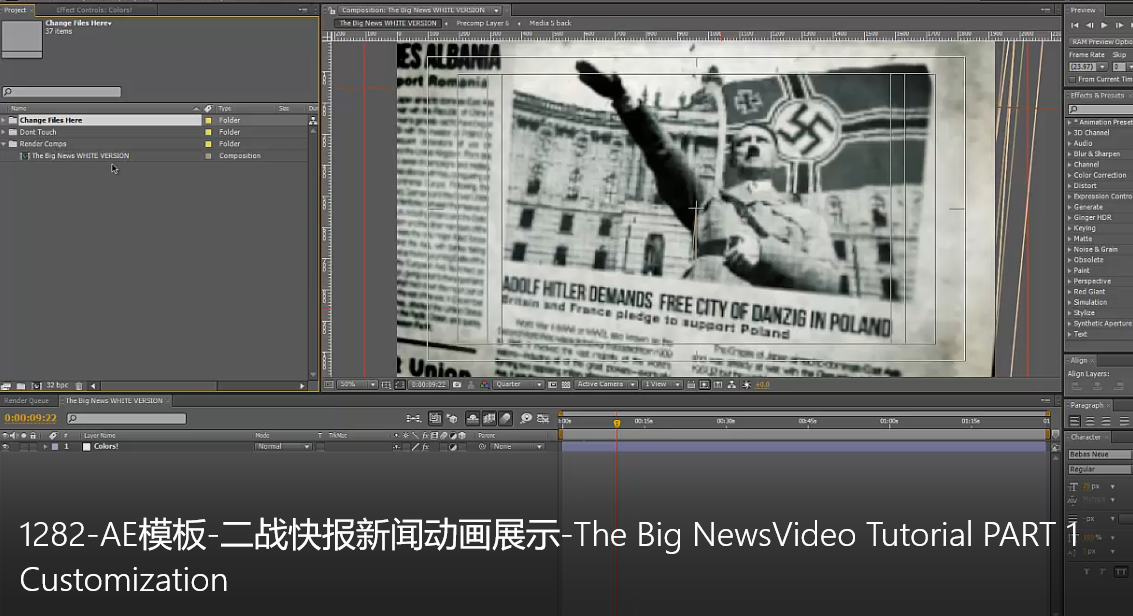Click Interpret Footage icon in Project panel
The height and width of the screenshot is (616, 1133).
pyautogui.click(x=6, y=386)
